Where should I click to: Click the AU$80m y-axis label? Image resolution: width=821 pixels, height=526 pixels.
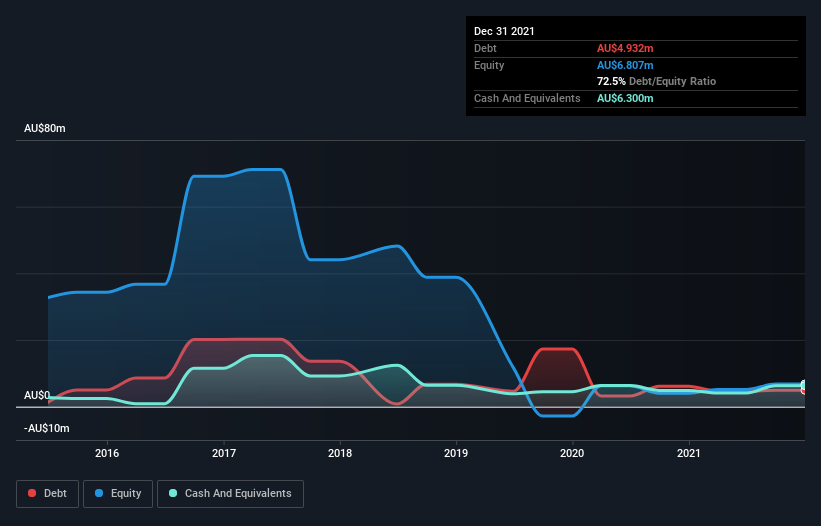click(x=45, y=128)
